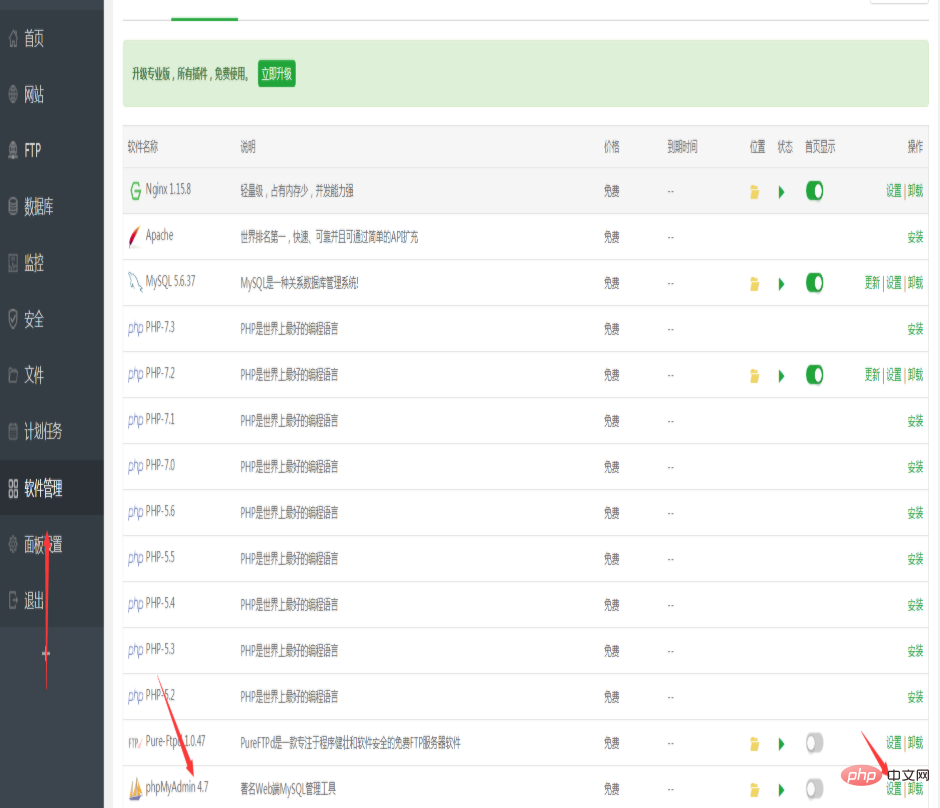Open the folder icon for Nginx 1.15.8
The image size is (940, 808).
pyautogui.click(x=754, y=192)
